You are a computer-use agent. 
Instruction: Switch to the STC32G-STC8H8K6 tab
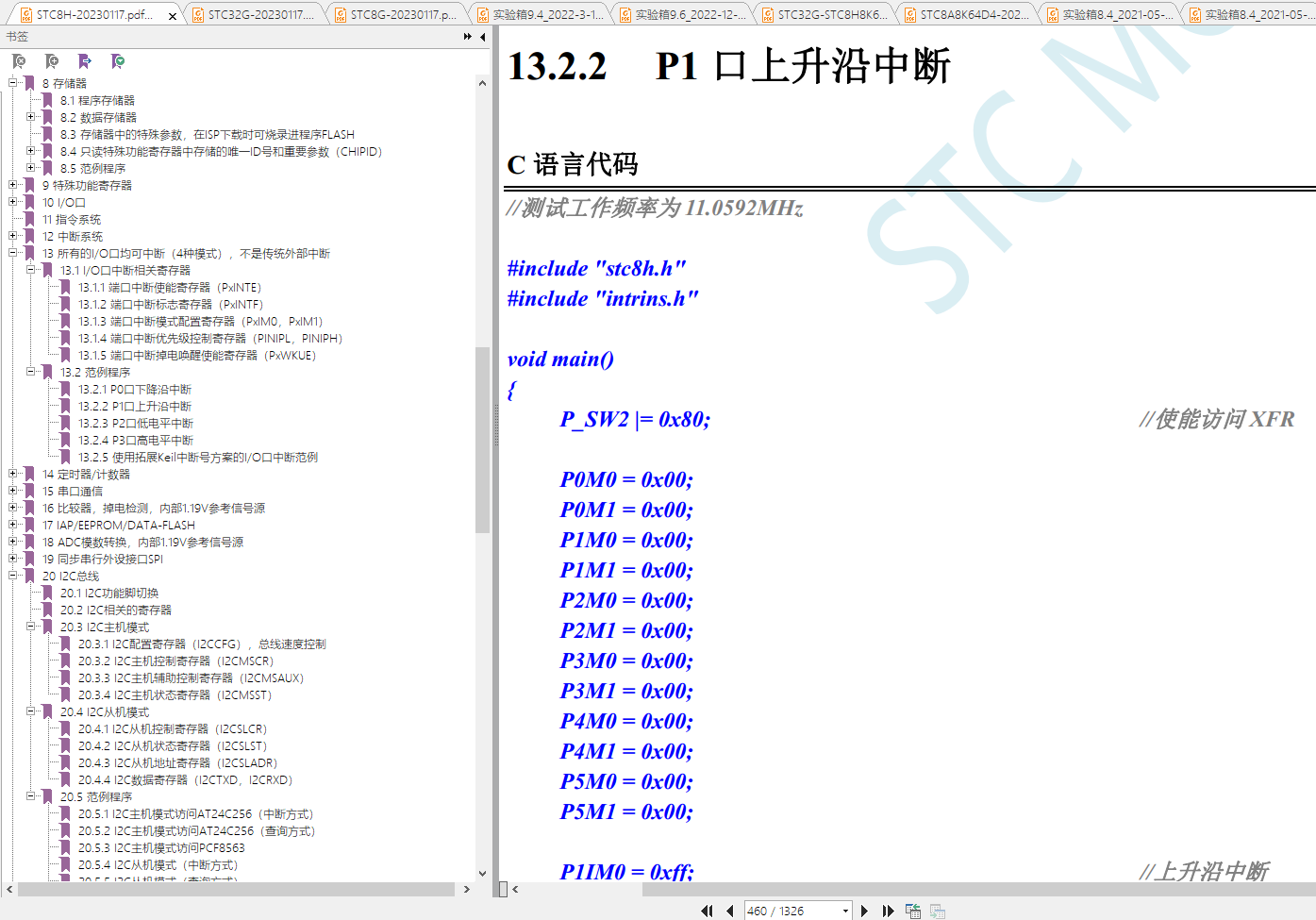click(x=825, y=15)
